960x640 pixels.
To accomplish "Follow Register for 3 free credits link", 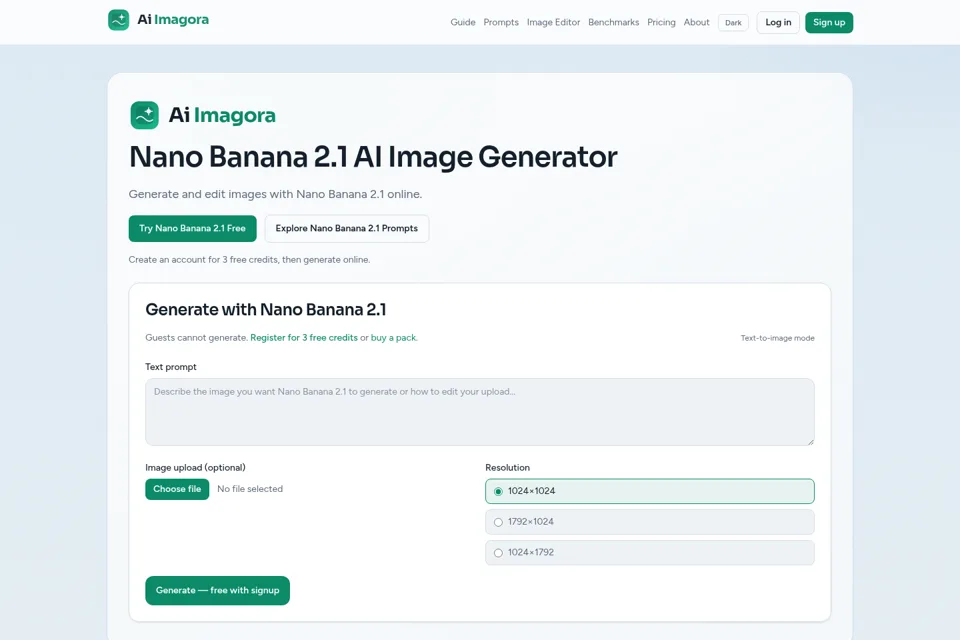I will click(x=304, y=337).
